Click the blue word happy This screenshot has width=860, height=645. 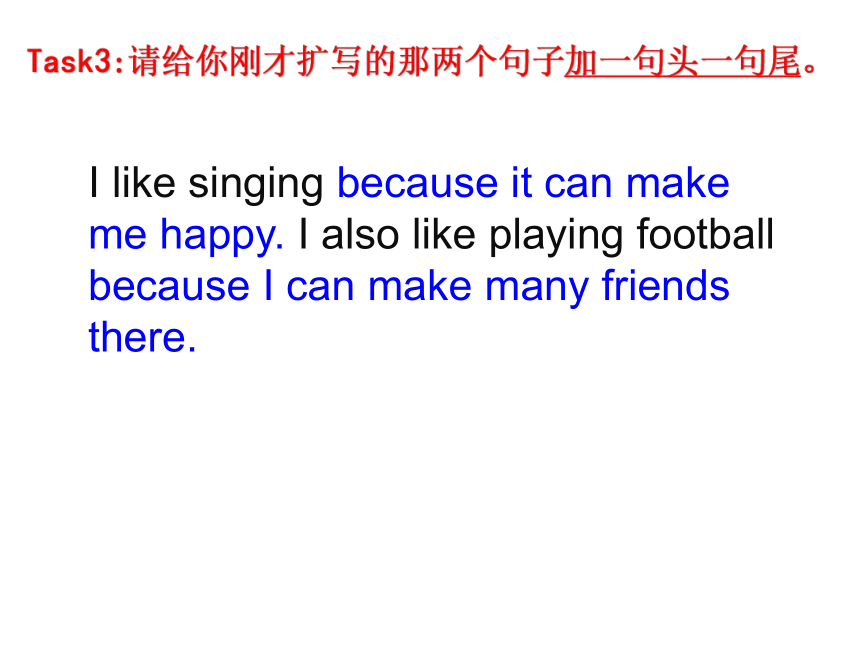(222, 238)
